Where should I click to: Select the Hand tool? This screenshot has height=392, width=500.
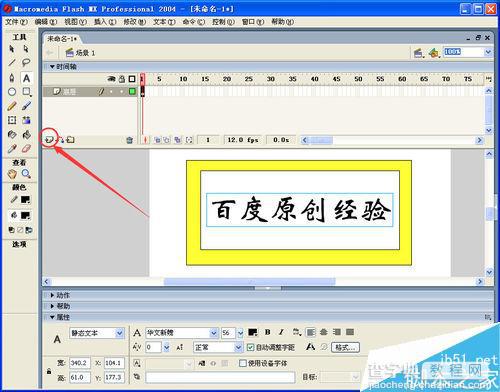click(x=12, y=174)
